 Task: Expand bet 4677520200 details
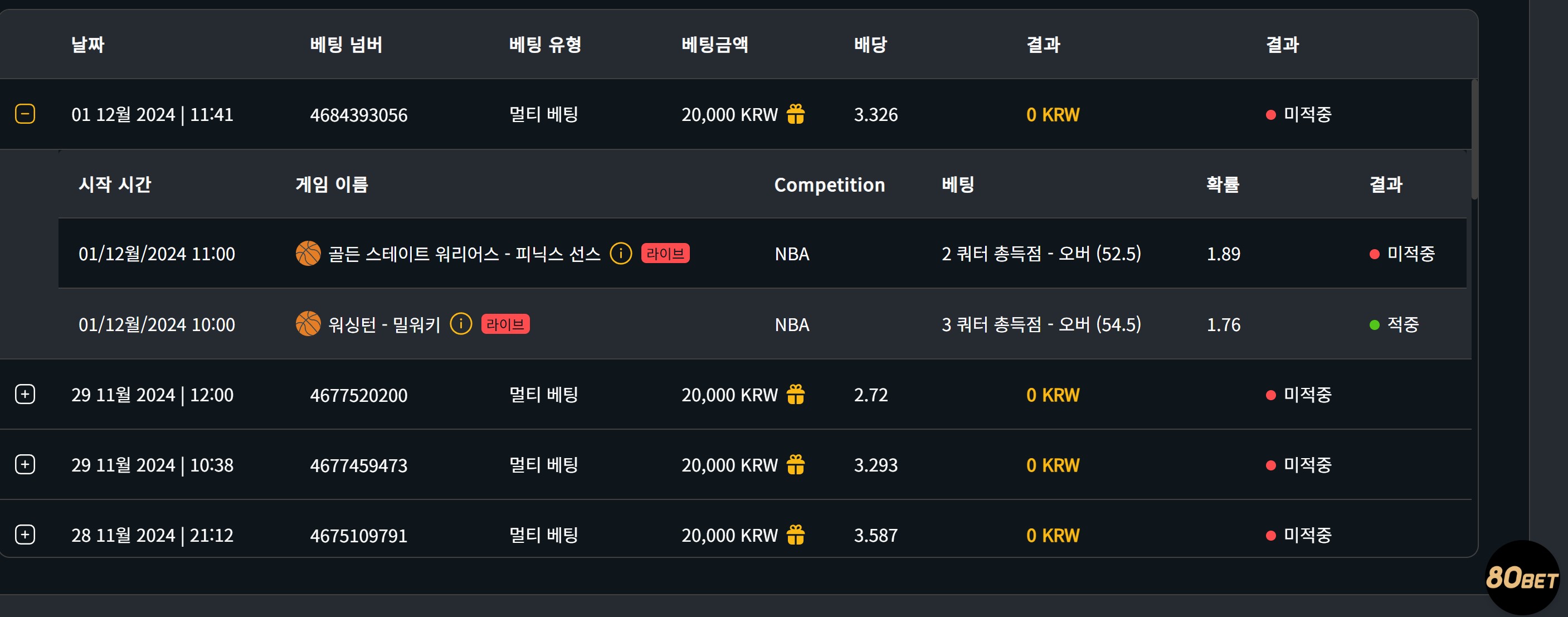pyautogui.click(x=25, y=394)
